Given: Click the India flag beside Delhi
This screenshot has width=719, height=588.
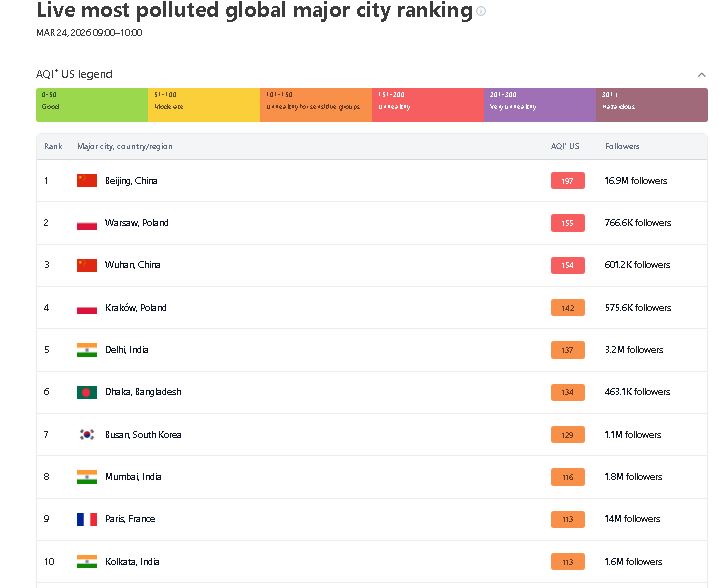Looking at the screenshot, I should click(87, 350).
